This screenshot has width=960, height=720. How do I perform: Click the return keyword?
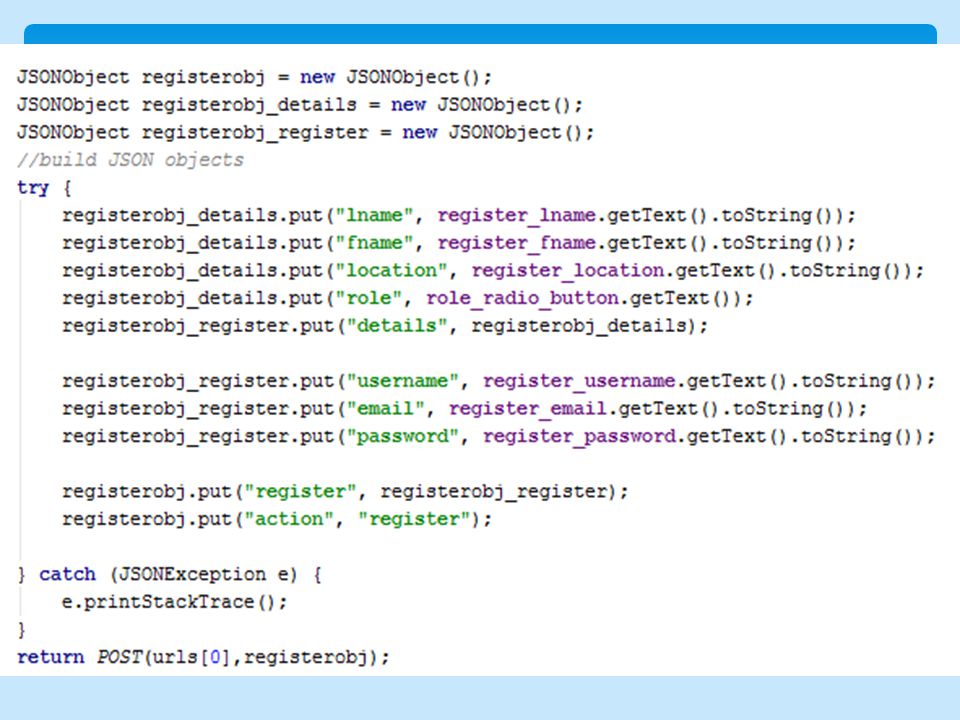51,657
